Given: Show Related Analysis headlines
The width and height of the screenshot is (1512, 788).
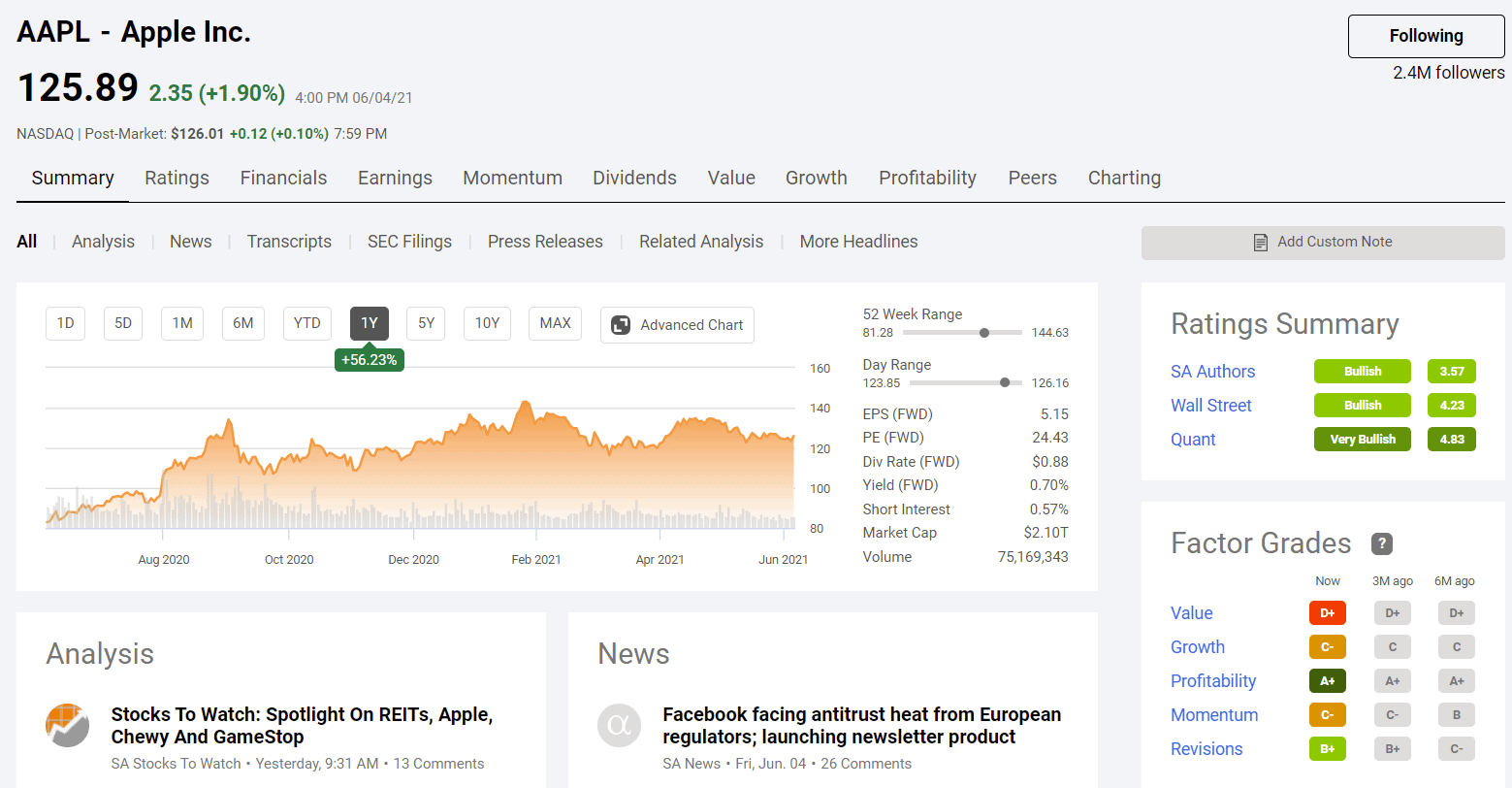Looking at the screenshot, I should coord(701,242).
